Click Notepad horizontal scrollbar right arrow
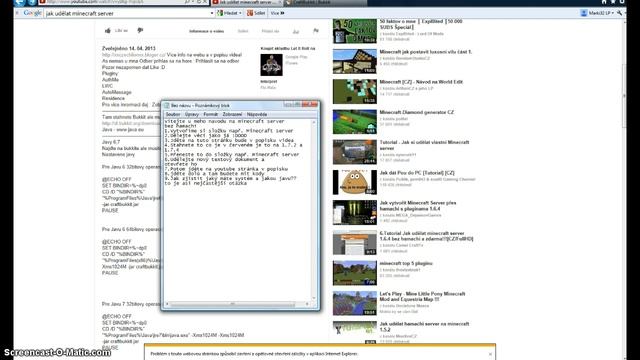Screen dimensions: 640x360 307,304
